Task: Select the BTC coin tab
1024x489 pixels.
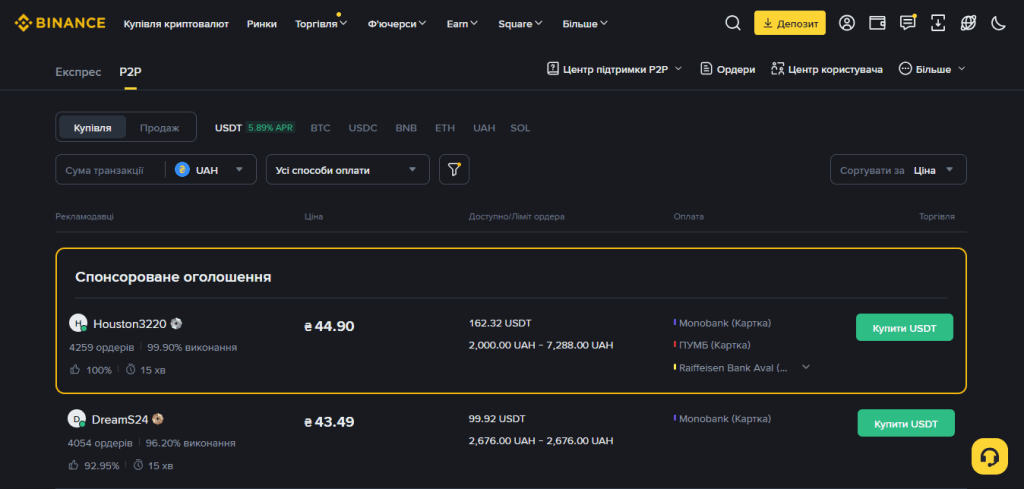Action: click(x=320, y=128)
